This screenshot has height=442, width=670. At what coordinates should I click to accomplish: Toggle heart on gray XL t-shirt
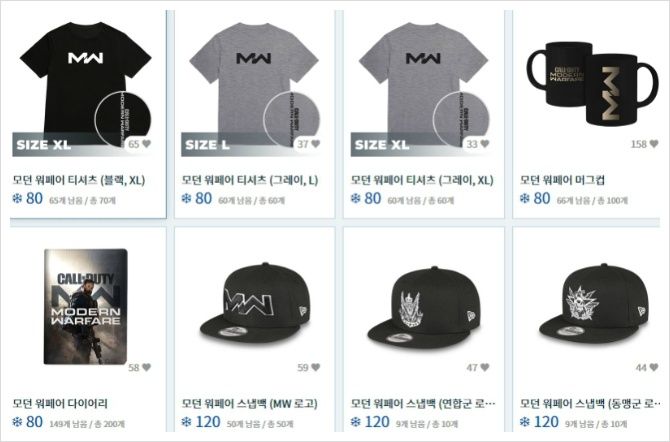[x=485, y=144]
